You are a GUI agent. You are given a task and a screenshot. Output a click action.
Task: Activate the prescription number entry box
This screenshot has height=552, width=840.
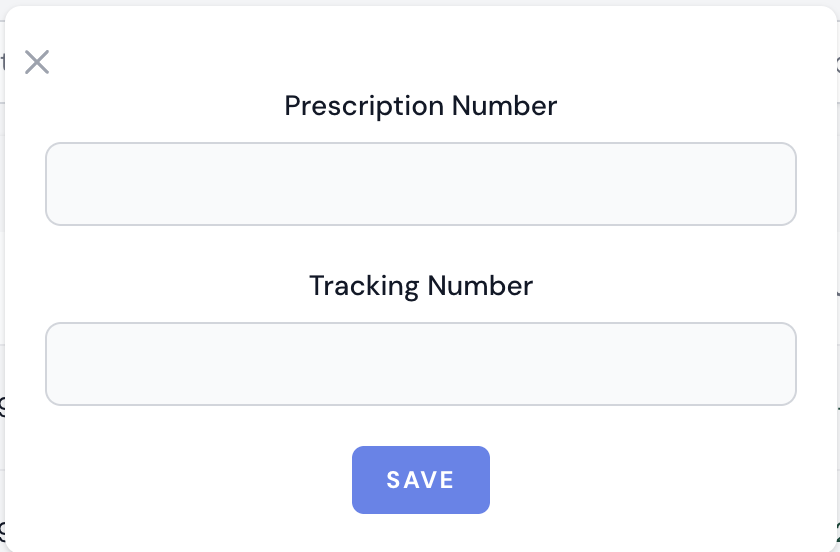[420, 184]
